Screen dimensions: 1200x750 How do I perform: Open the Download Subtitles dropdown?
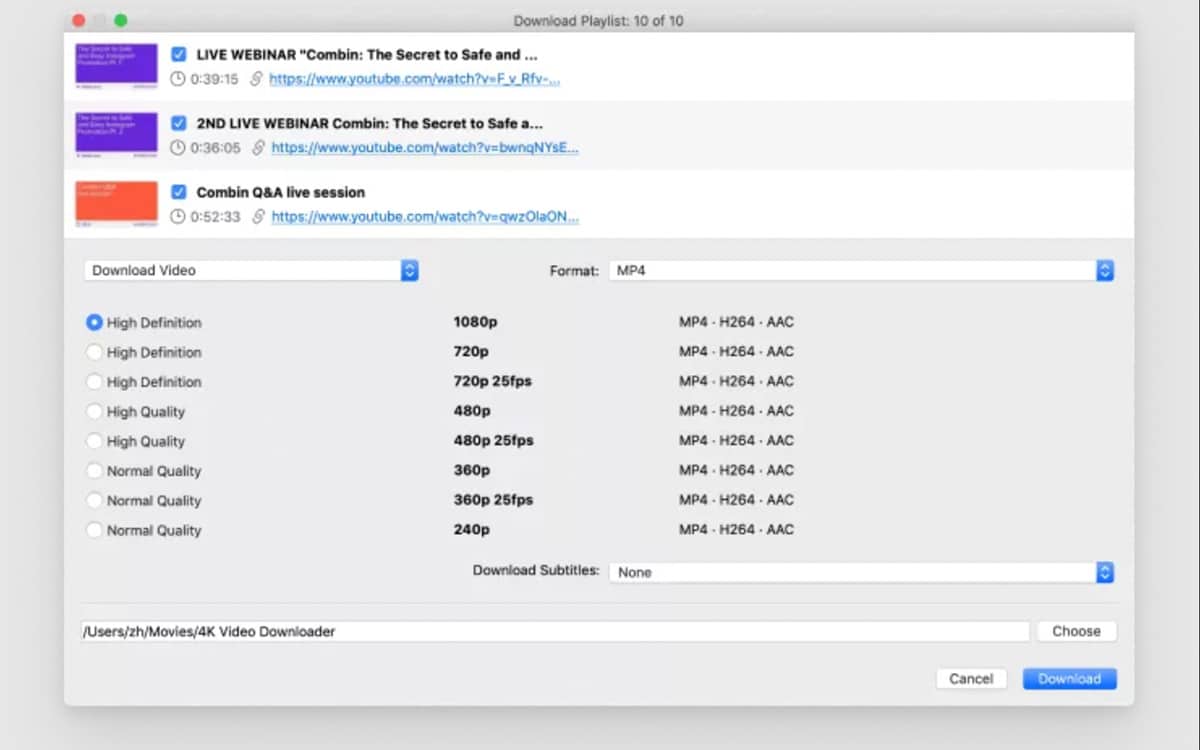1104,571
